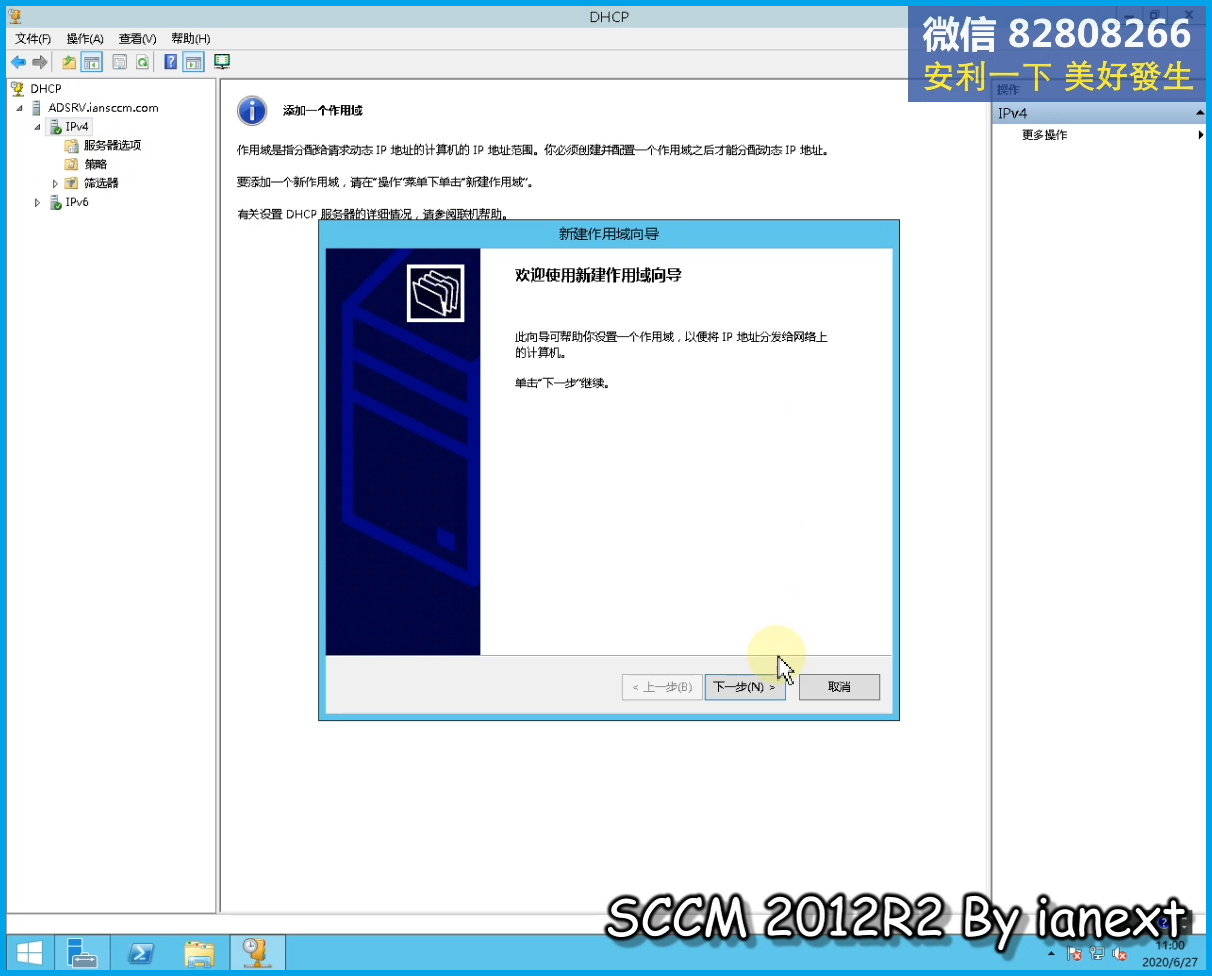Click the blue Help question mark icon
Viewport: 1212px width, 976px height.
pos(171,62)
